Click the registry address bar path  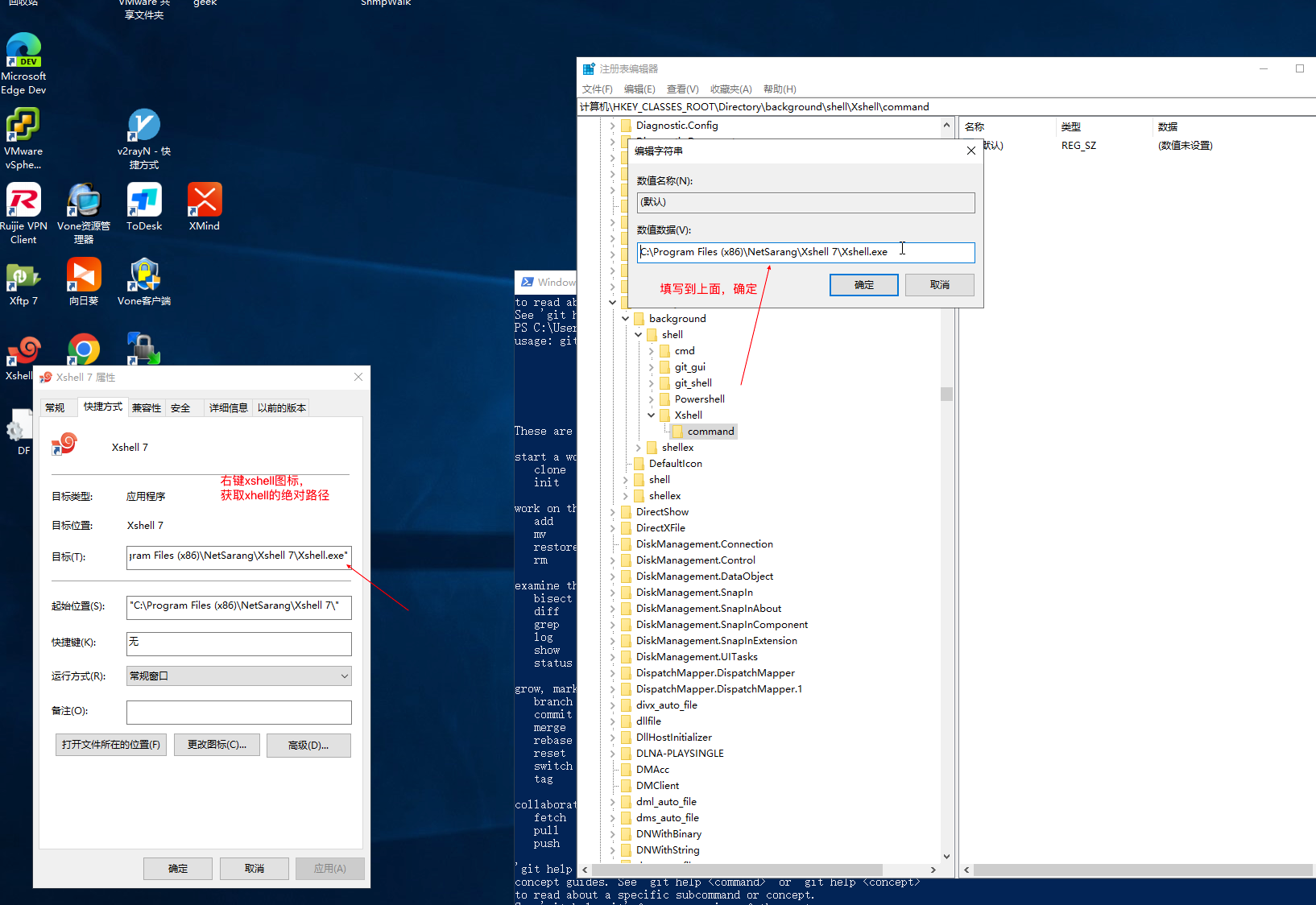755,106
